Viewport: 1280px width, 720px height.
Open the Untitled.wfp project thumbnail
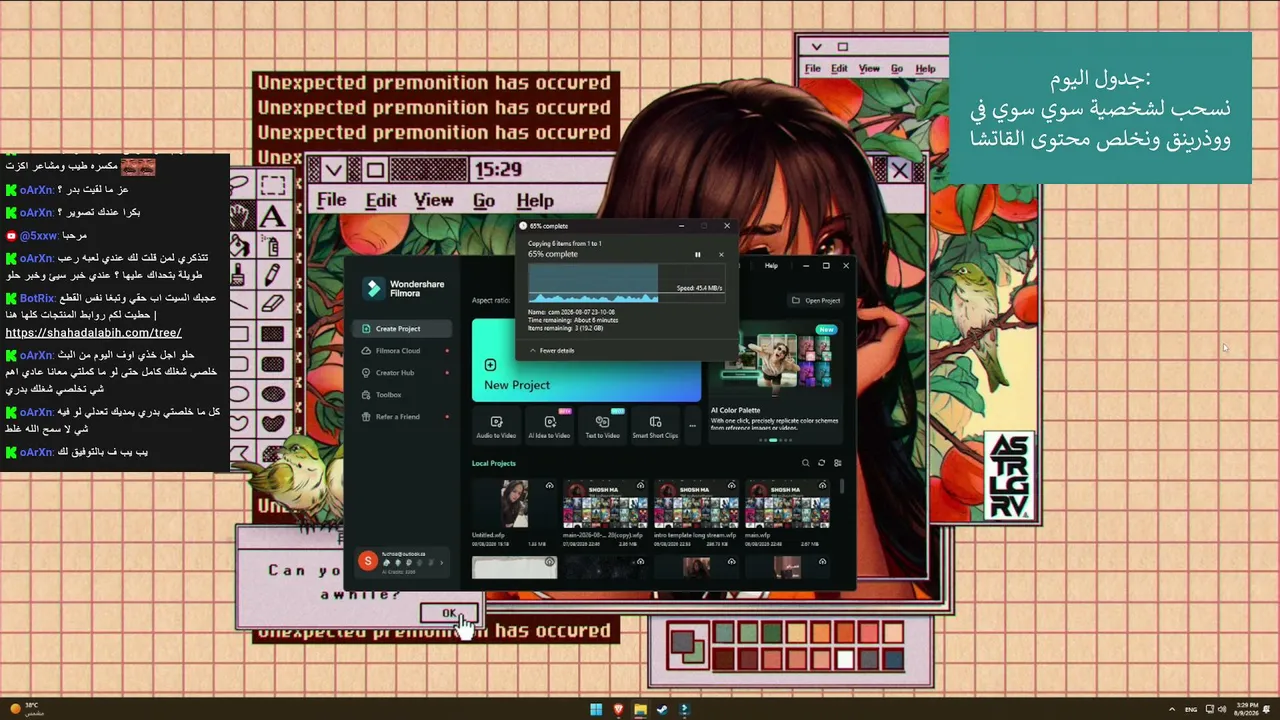pos(514,504)
